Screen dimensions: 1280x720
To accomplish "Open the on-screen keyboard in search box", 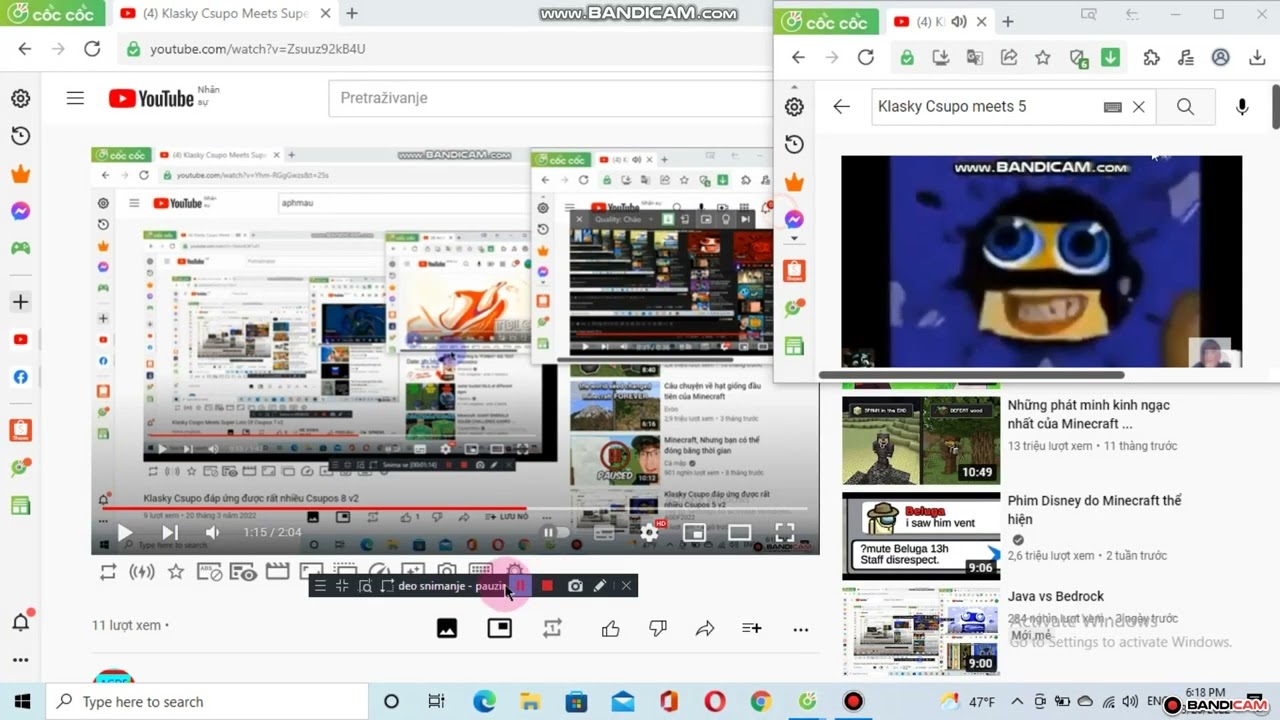I will (x=1112, y=107).
